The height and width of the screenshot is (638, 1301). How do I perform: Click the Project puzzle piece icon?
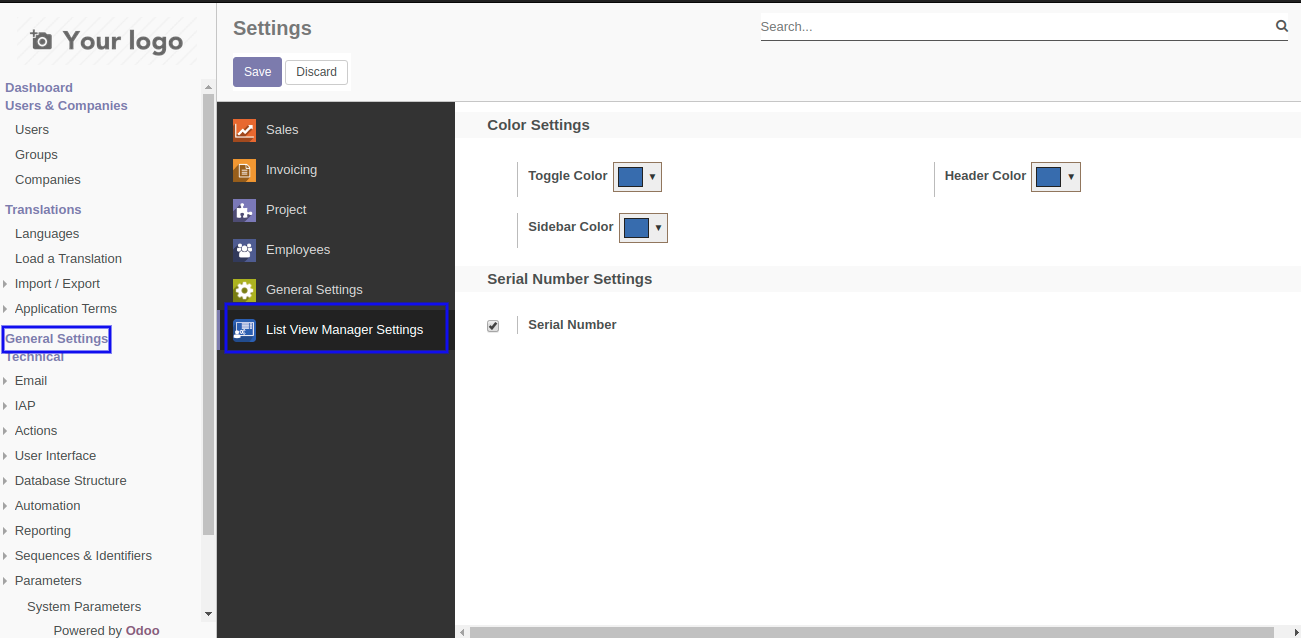click(244, 210)
